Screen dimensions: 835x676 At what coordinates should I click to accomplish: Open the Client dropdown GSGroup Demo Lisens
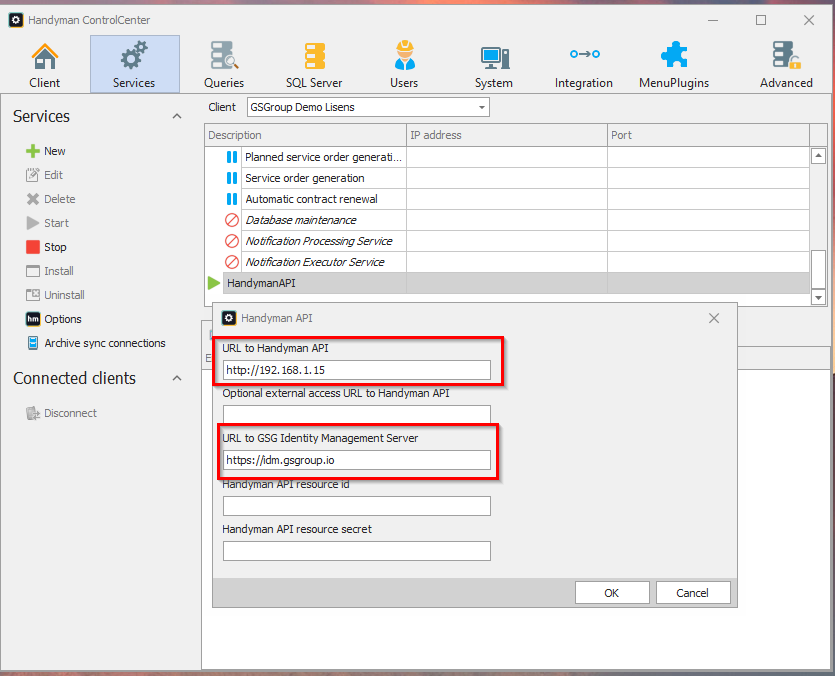(368, 107)
